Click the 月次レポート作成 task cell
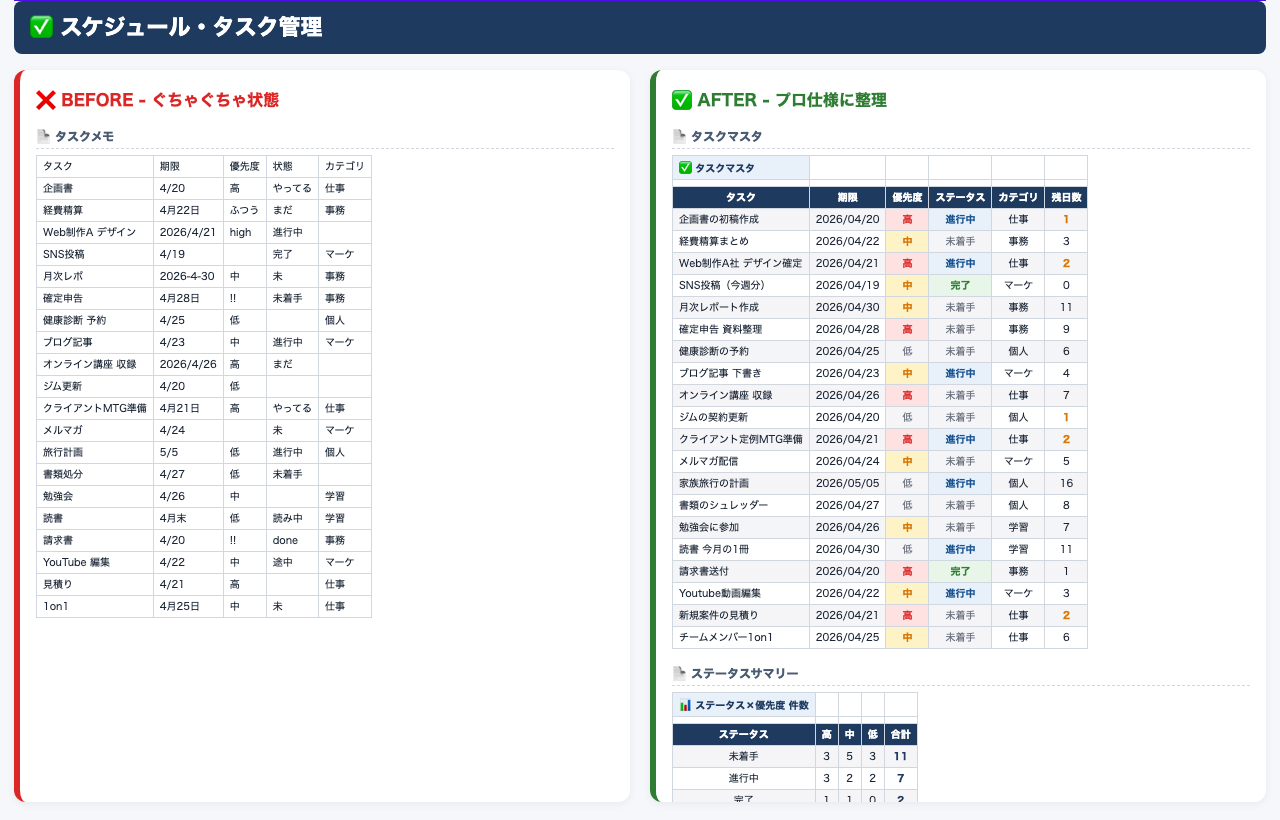The width and height of the screenshot is (1280, 820). coord(741,307)
